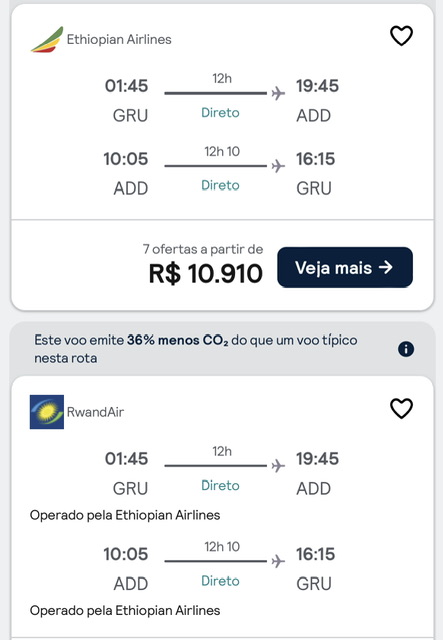The width and height of the screenshot is (443, 640).
Task: Click the RwandAir logo
Action: click(x=47, y=412)
